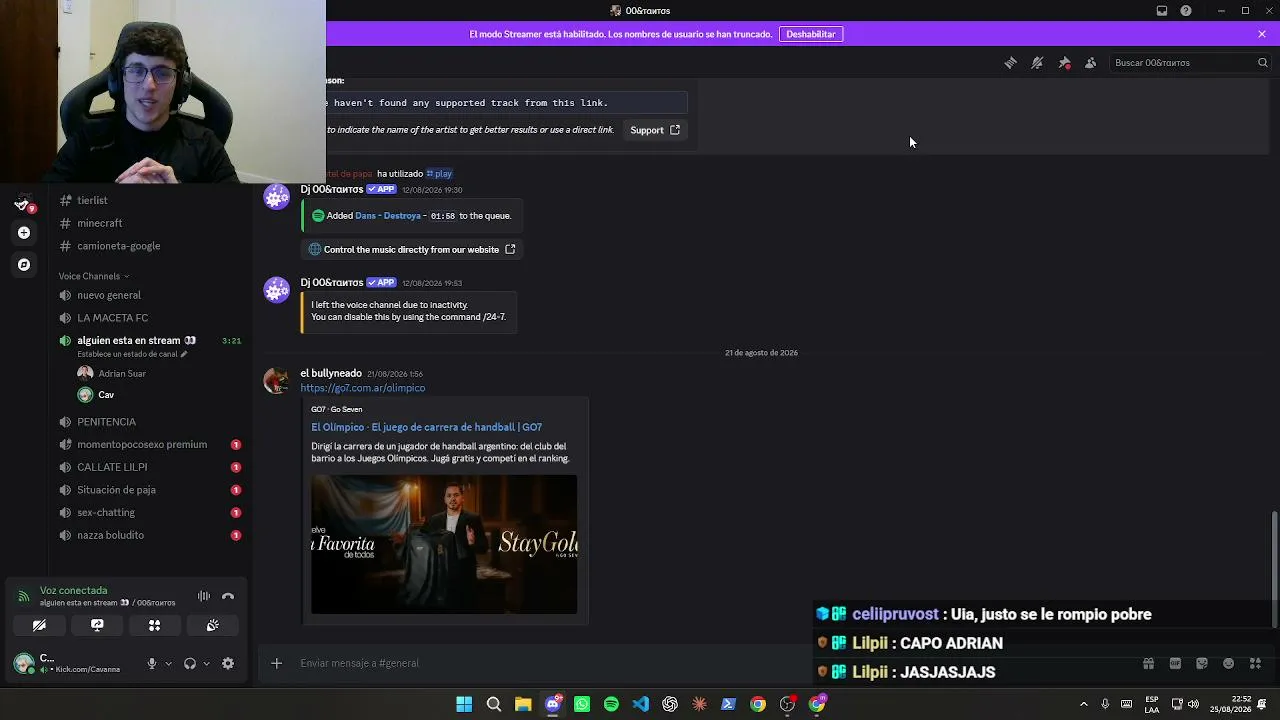1280x720 pixels.
Task: Collapse the Voice Channels category
Action: point(94,276)
